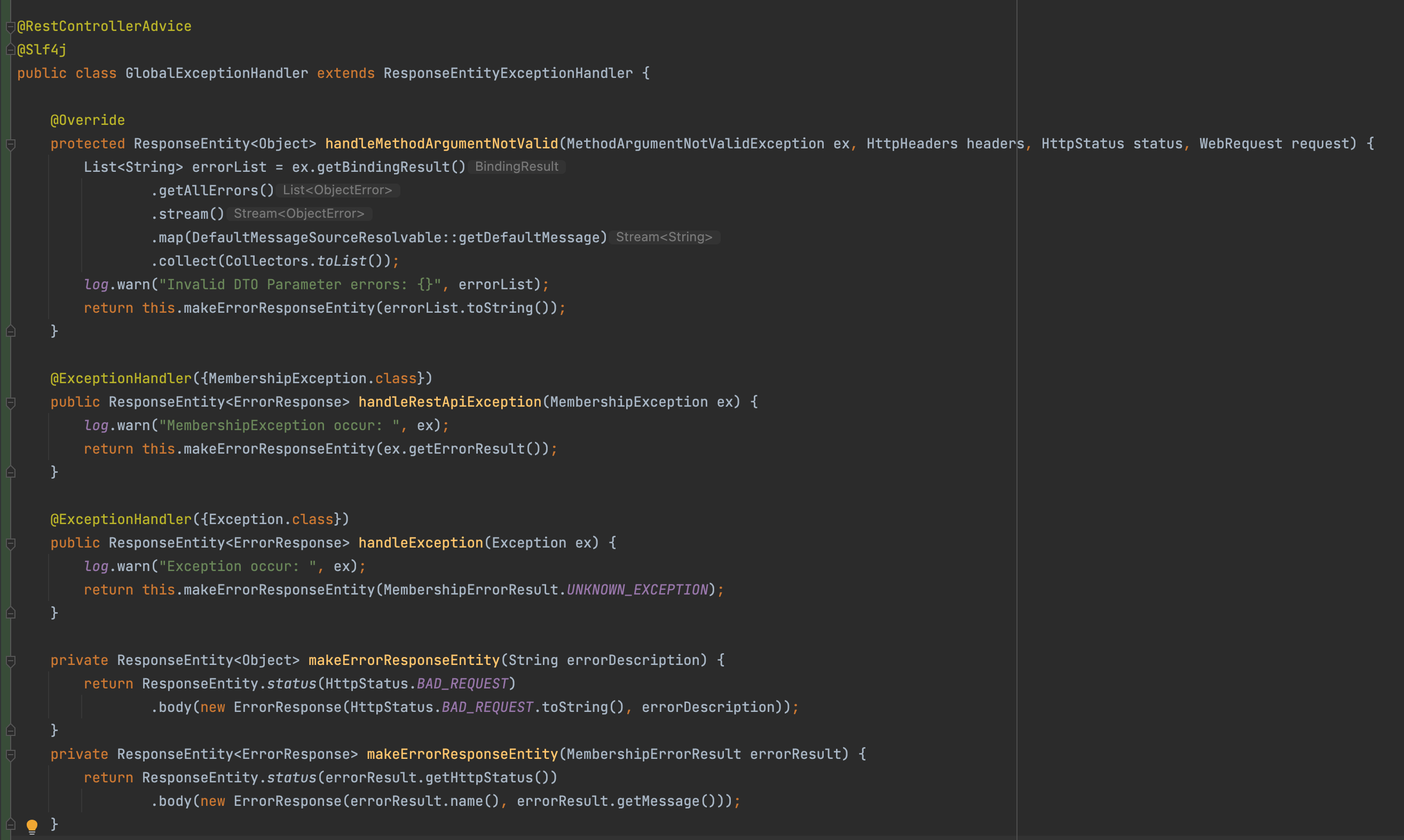Click Exception.class in the @ExceptionHandler annotation
The width and height of the screenshot is (1404, 840).
click(271, 520)
